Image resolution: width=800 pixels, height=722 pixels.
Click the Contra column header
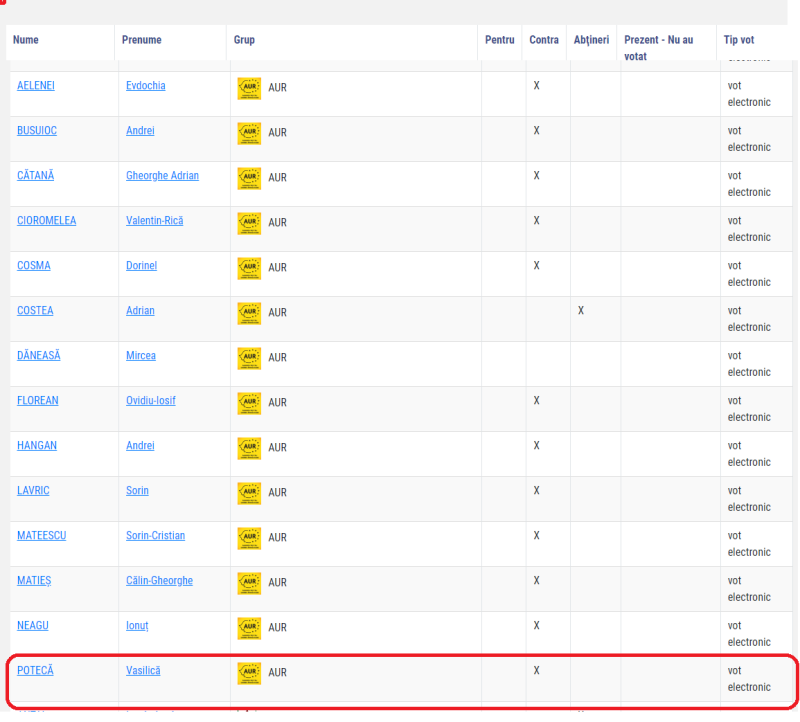coord(544,40)
